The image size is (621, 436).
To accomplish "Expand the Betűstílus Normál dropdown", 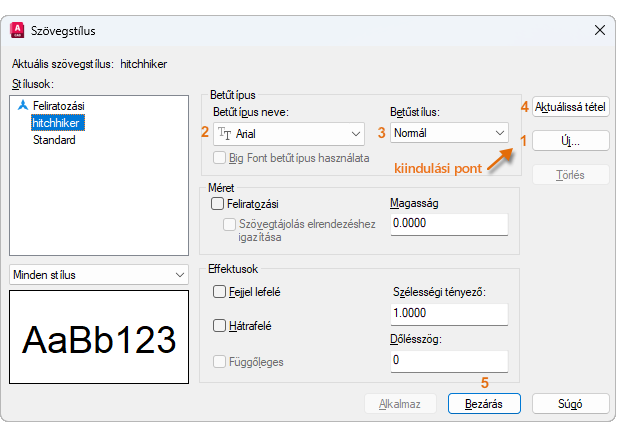I will pyautogui.click(x=499, y=133).
